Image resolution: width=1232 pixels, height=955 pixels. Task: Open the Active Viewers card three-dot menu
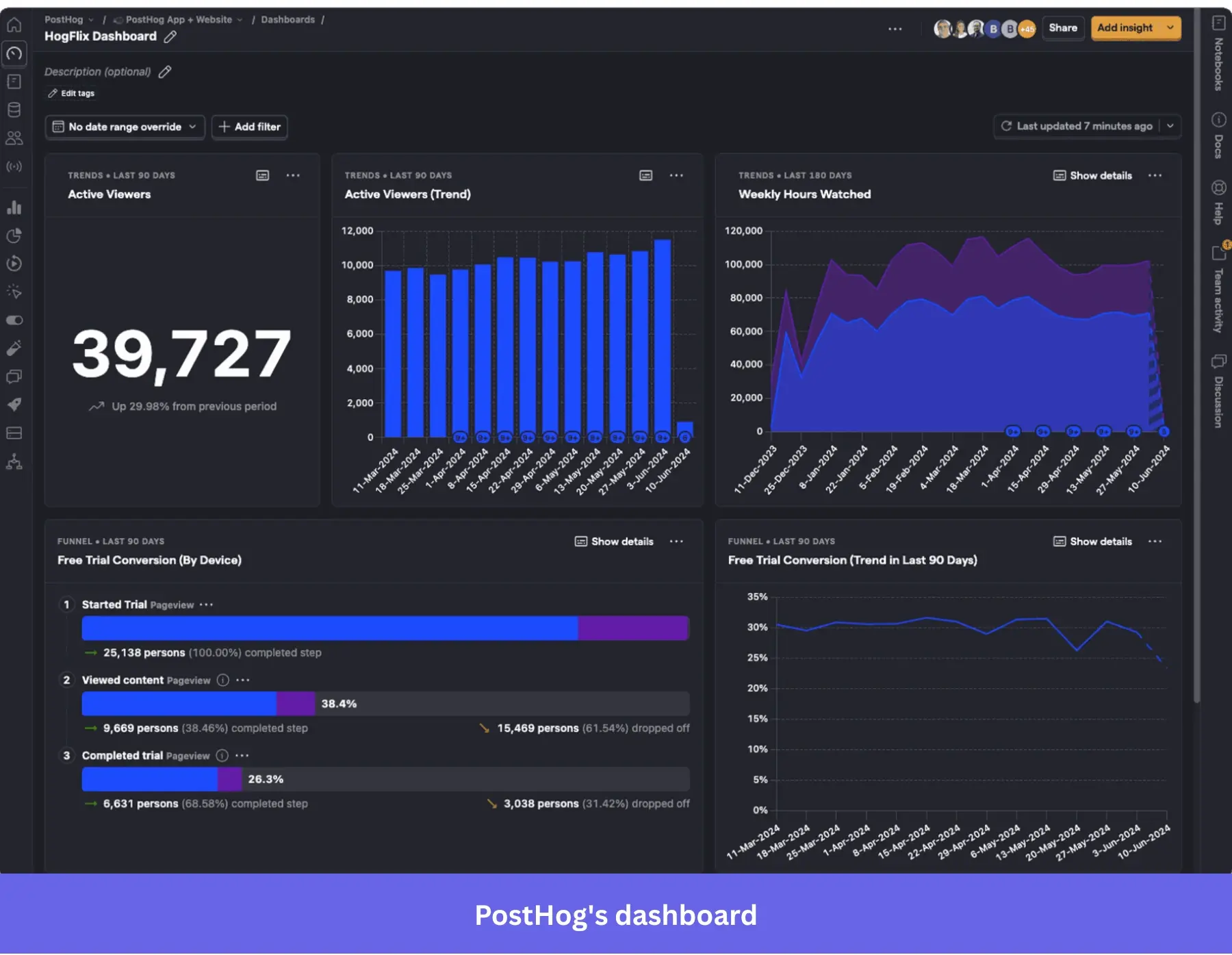pos(293,175)
